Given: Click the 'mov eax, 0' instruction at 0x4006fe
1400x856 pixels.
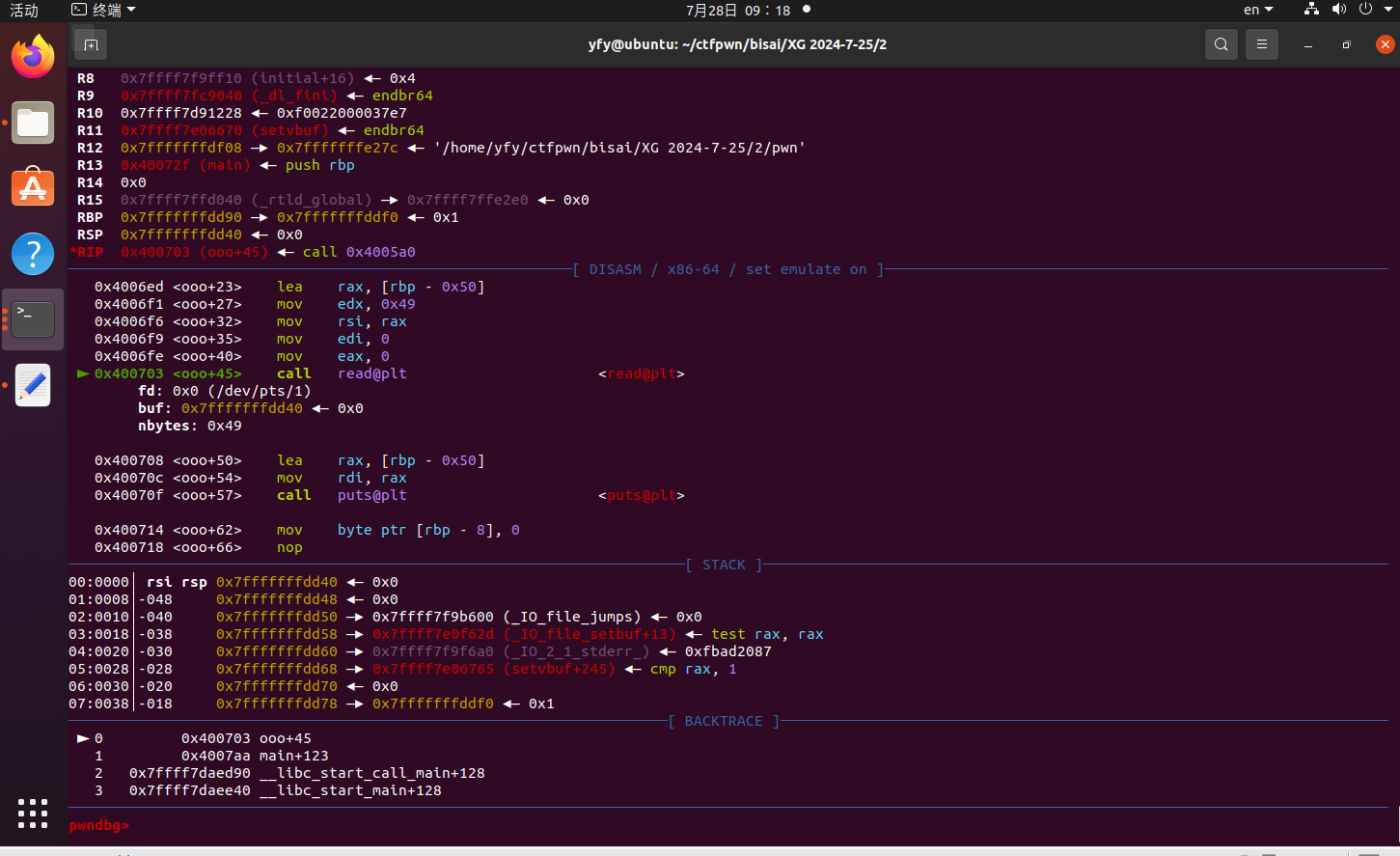Looking at the screenshot, I should click(333, 356).
